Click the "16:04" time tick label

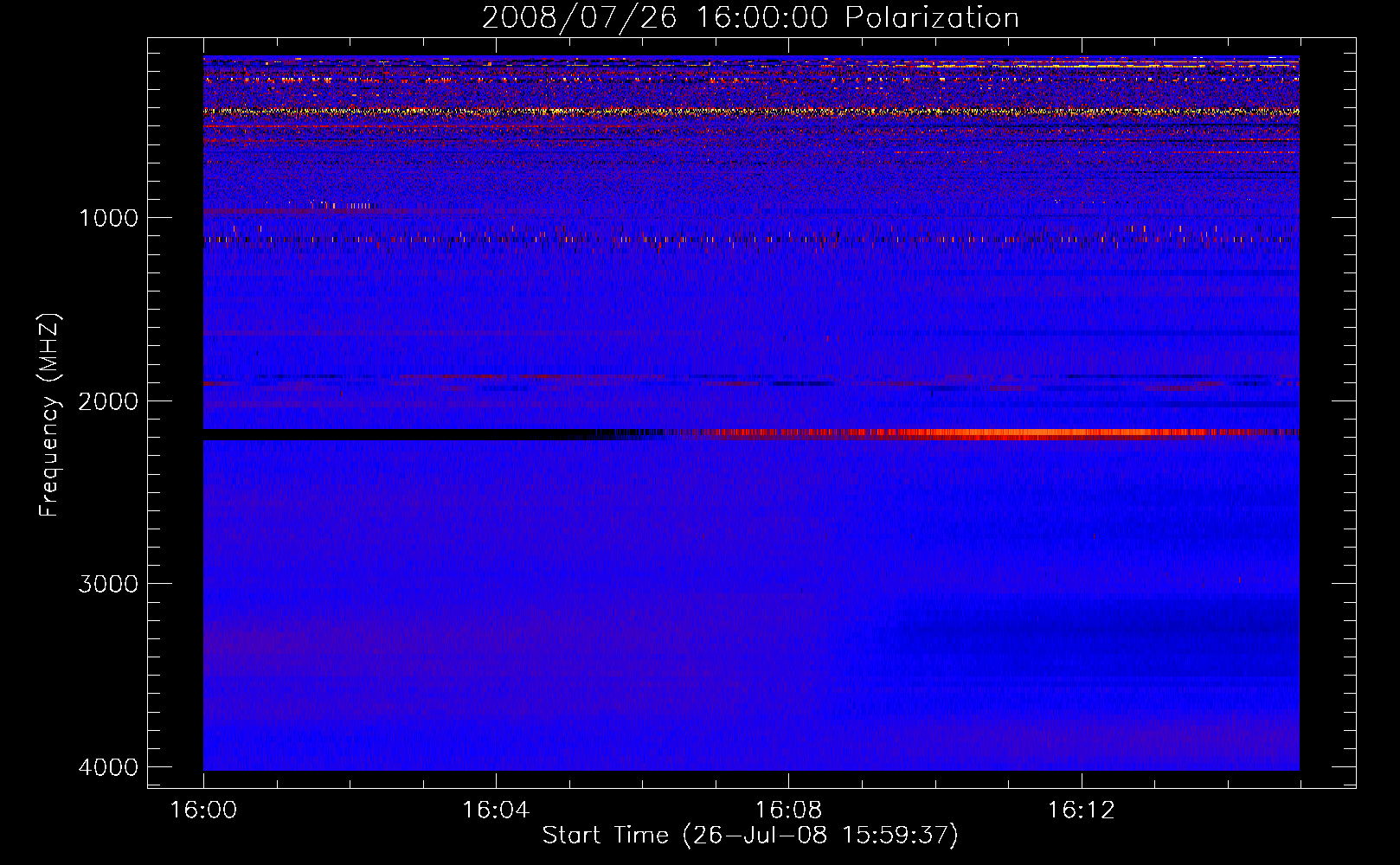[x=496, y=811]
